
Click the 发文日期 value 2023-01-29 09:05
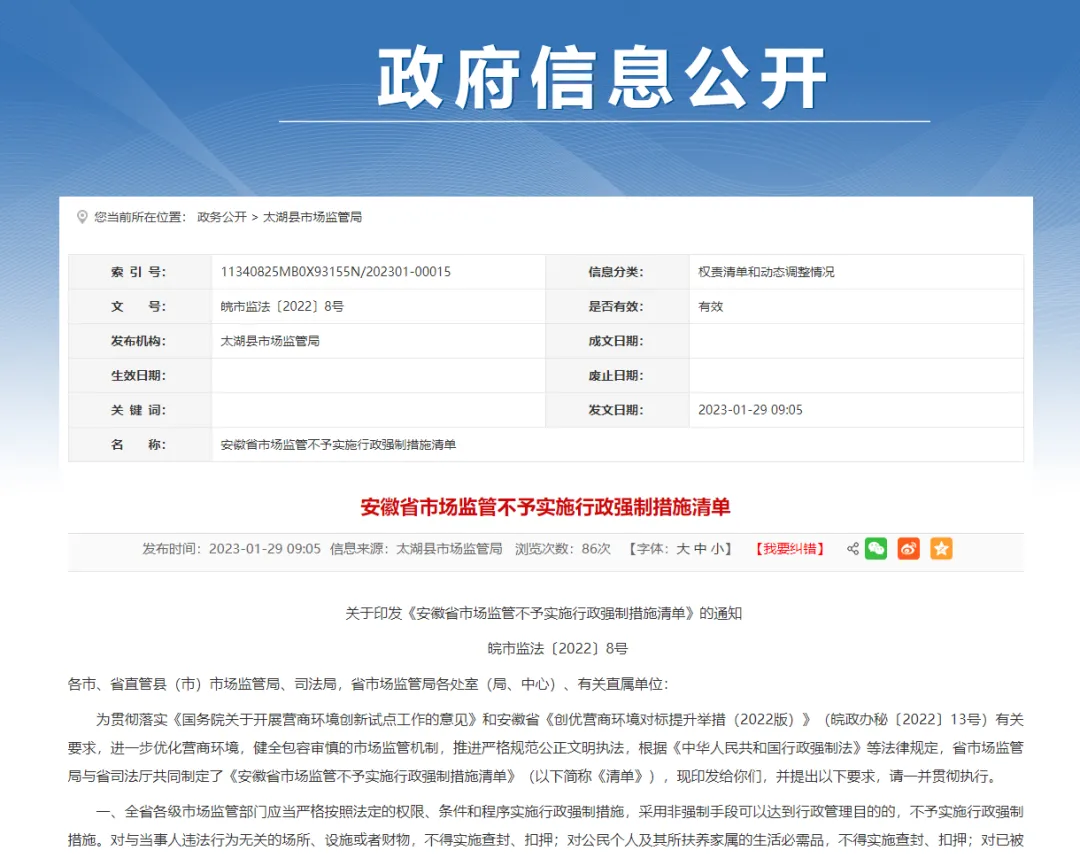(750, 410)
